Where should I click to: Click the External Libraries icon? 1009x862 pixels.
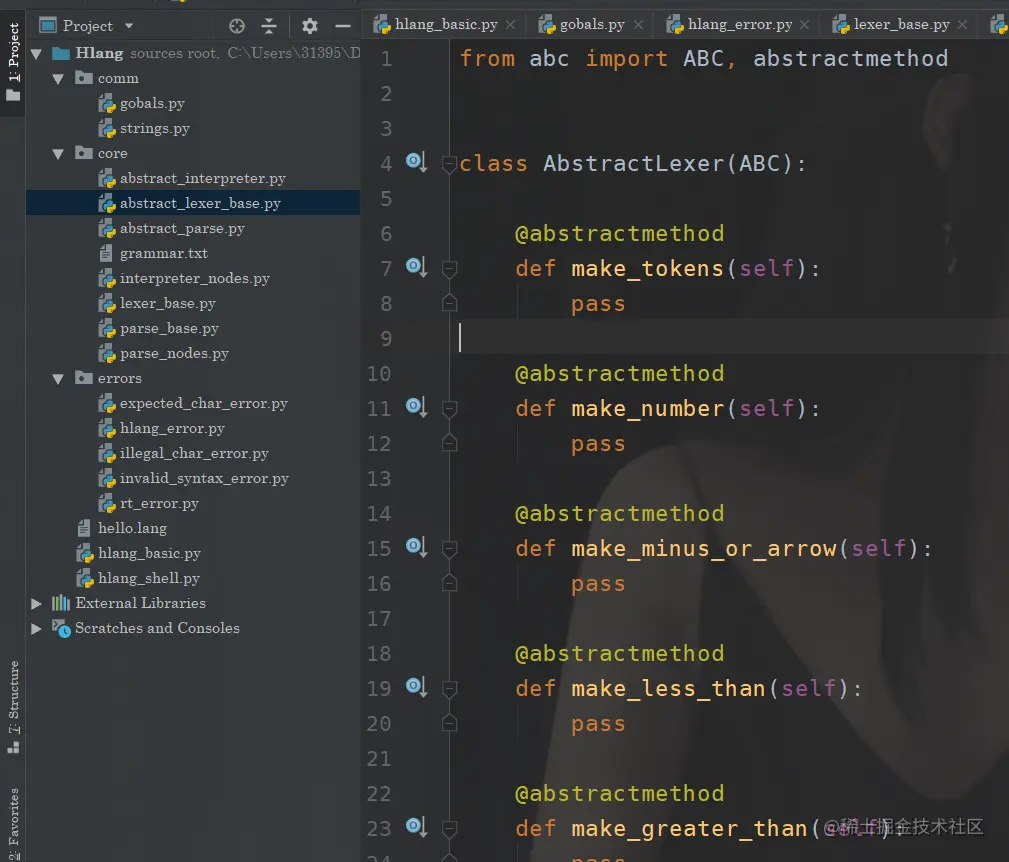pyautogui.click(x=61, y=603)
